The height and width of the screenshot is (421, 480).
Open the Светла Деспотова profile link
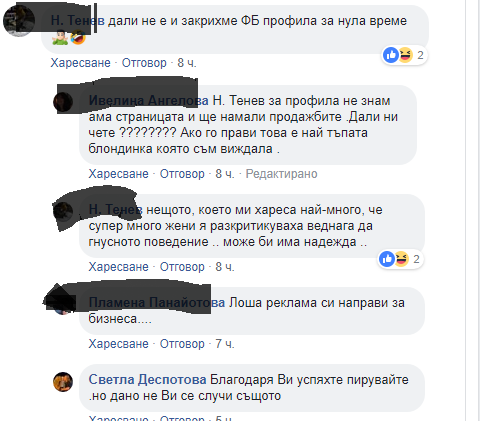[x=147, y=380]
